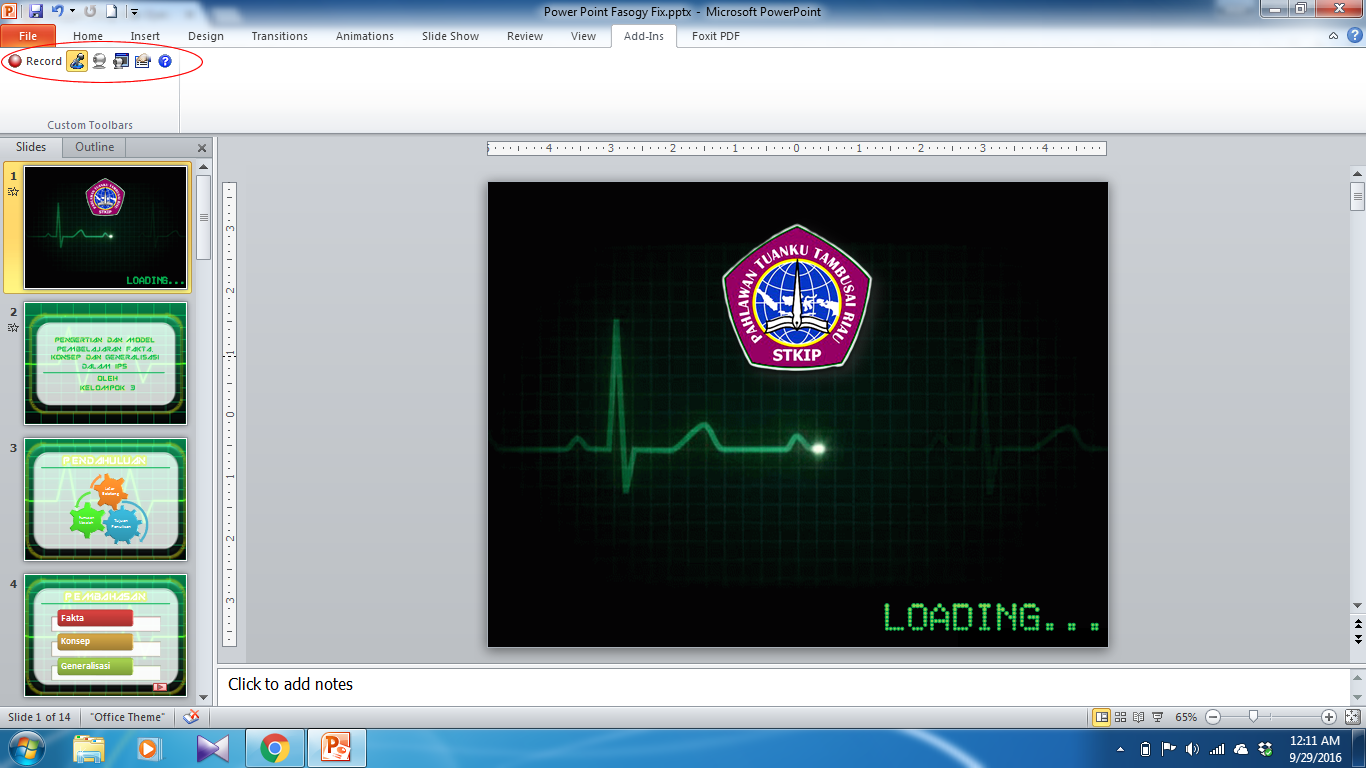Play animations star icon under slide 2
Viewport: 1366px width, 768px height.
13,327
